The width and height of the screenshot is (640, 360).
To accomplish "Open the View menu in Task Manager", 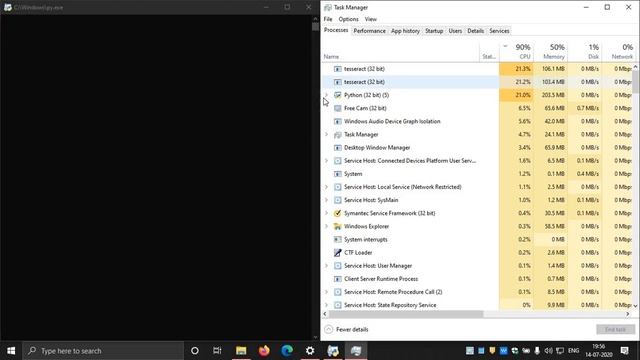I will pos(371,19).
